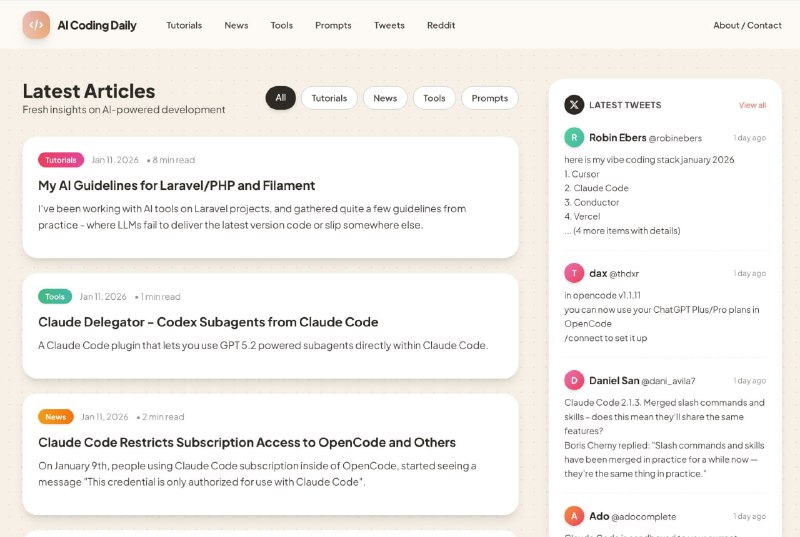Screen dimensions: 800x537
Task: Click View all tweets link
Action: [x=752, y=105]
